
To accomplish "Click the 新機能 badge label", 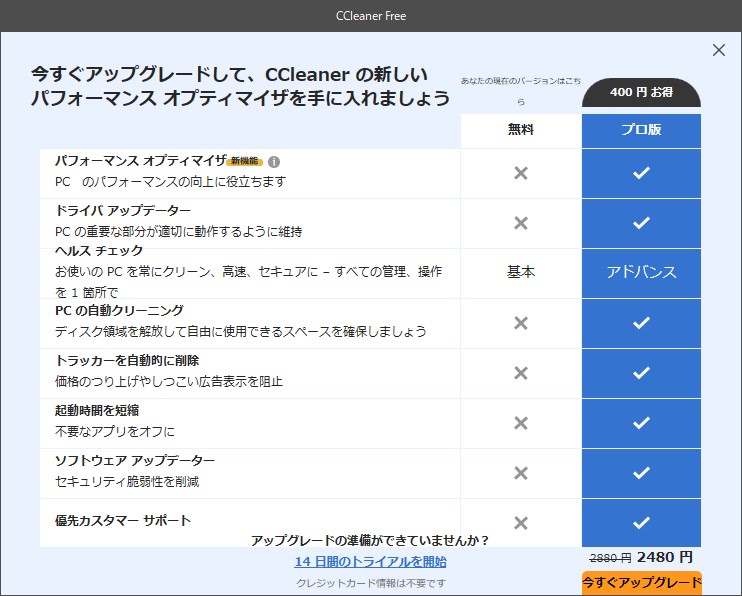I will (x=245, y=161).
